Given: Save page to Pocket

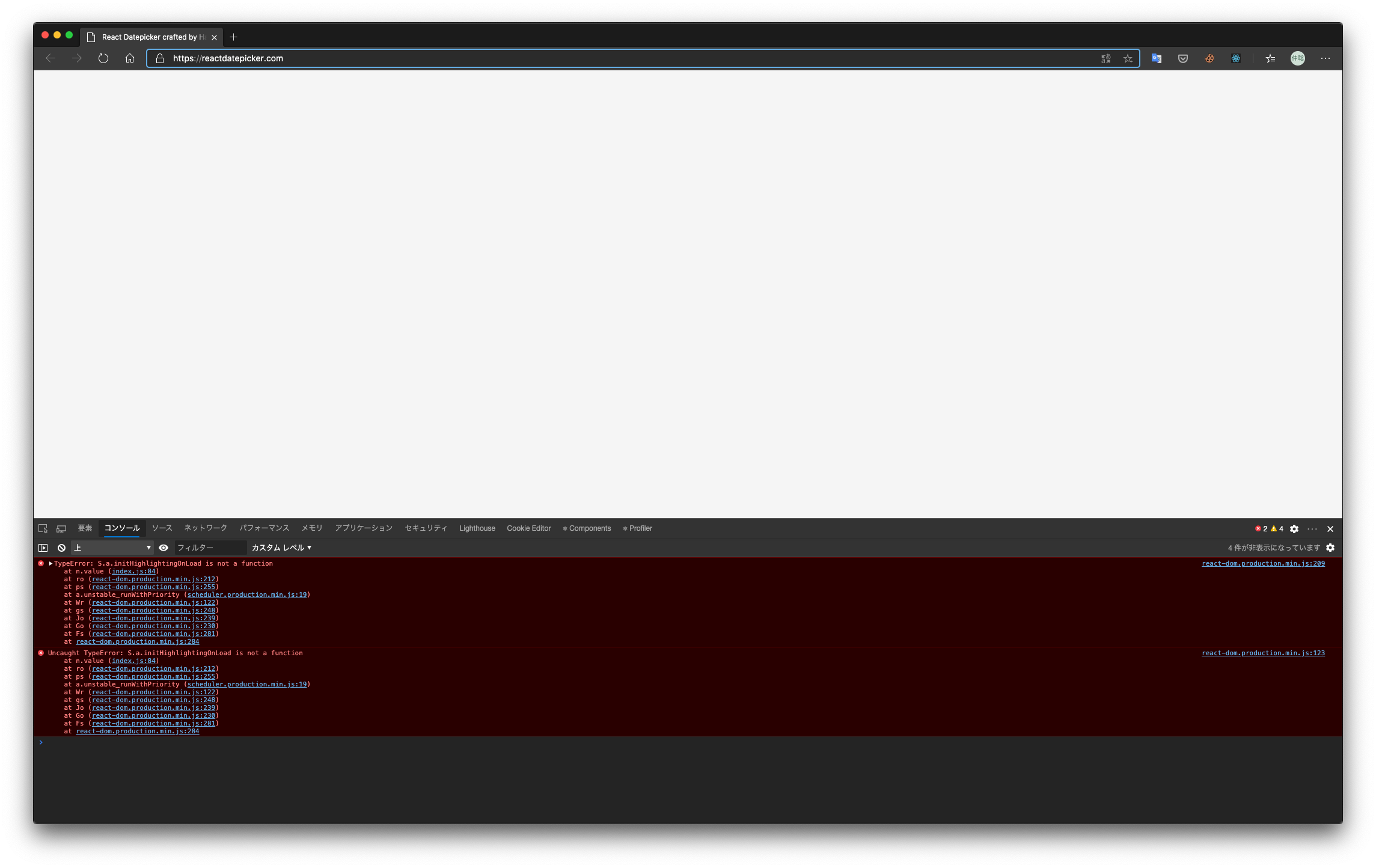Looking at the screenshot, I should [1182, 58].
